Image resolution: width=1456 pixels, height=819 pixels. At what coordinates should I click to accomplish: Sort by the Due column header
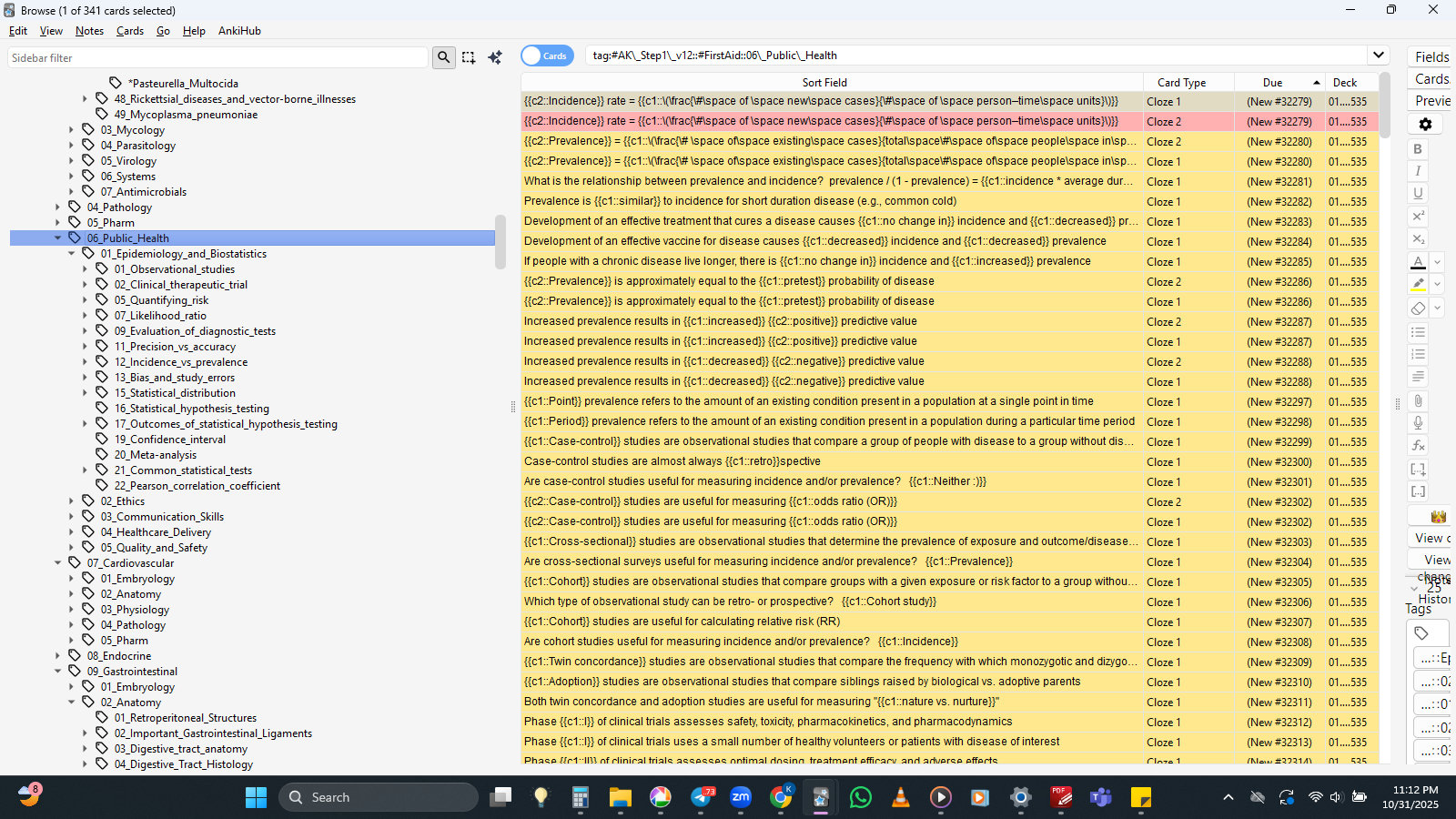pos(1272,83)
